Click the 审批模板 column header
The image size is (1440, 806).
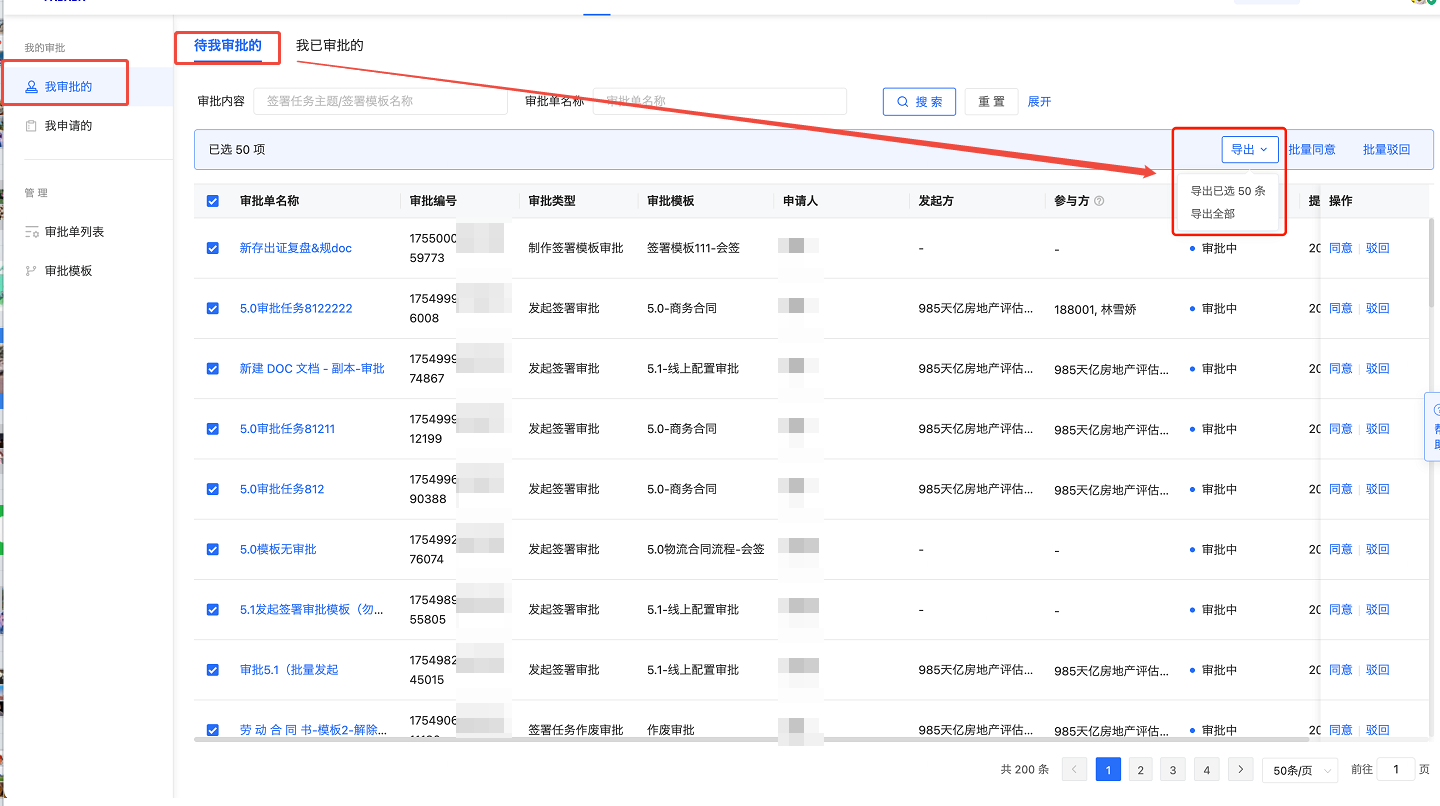click(x=671, y=201)
